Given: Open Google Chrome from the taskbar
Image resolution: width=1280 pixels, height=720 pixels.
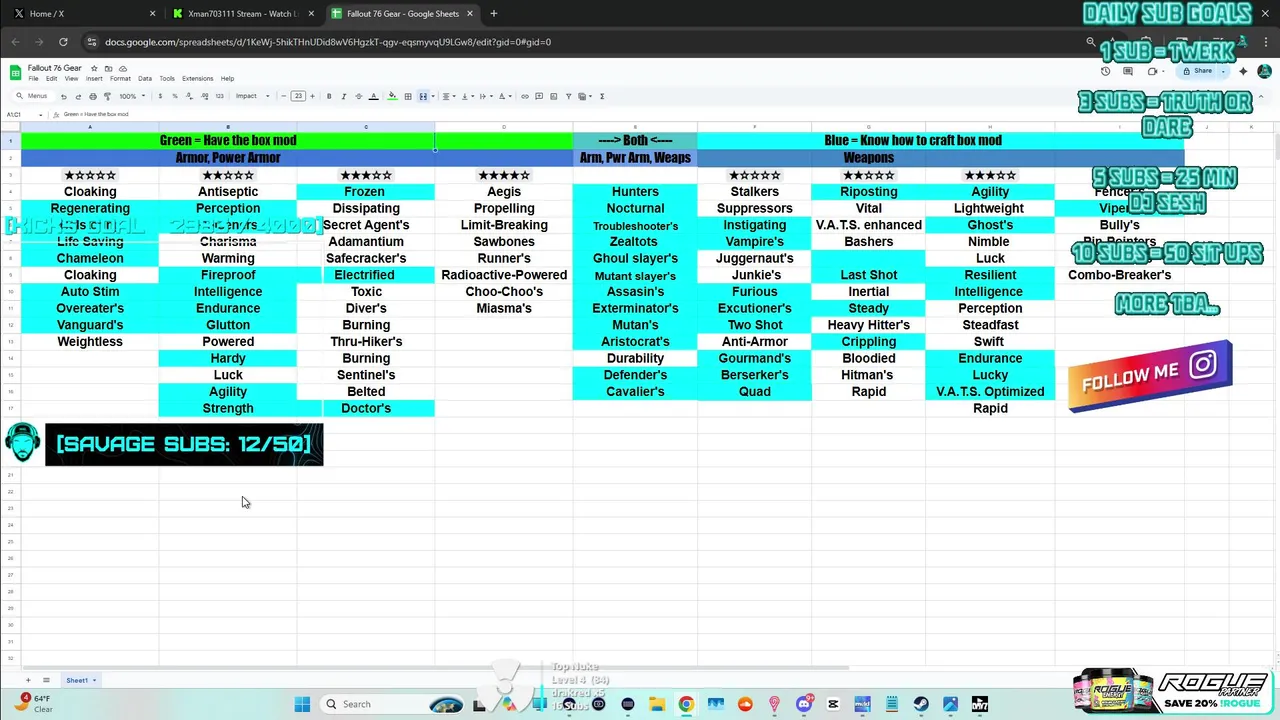Looking at the screenshot, I should click(686, 704).
